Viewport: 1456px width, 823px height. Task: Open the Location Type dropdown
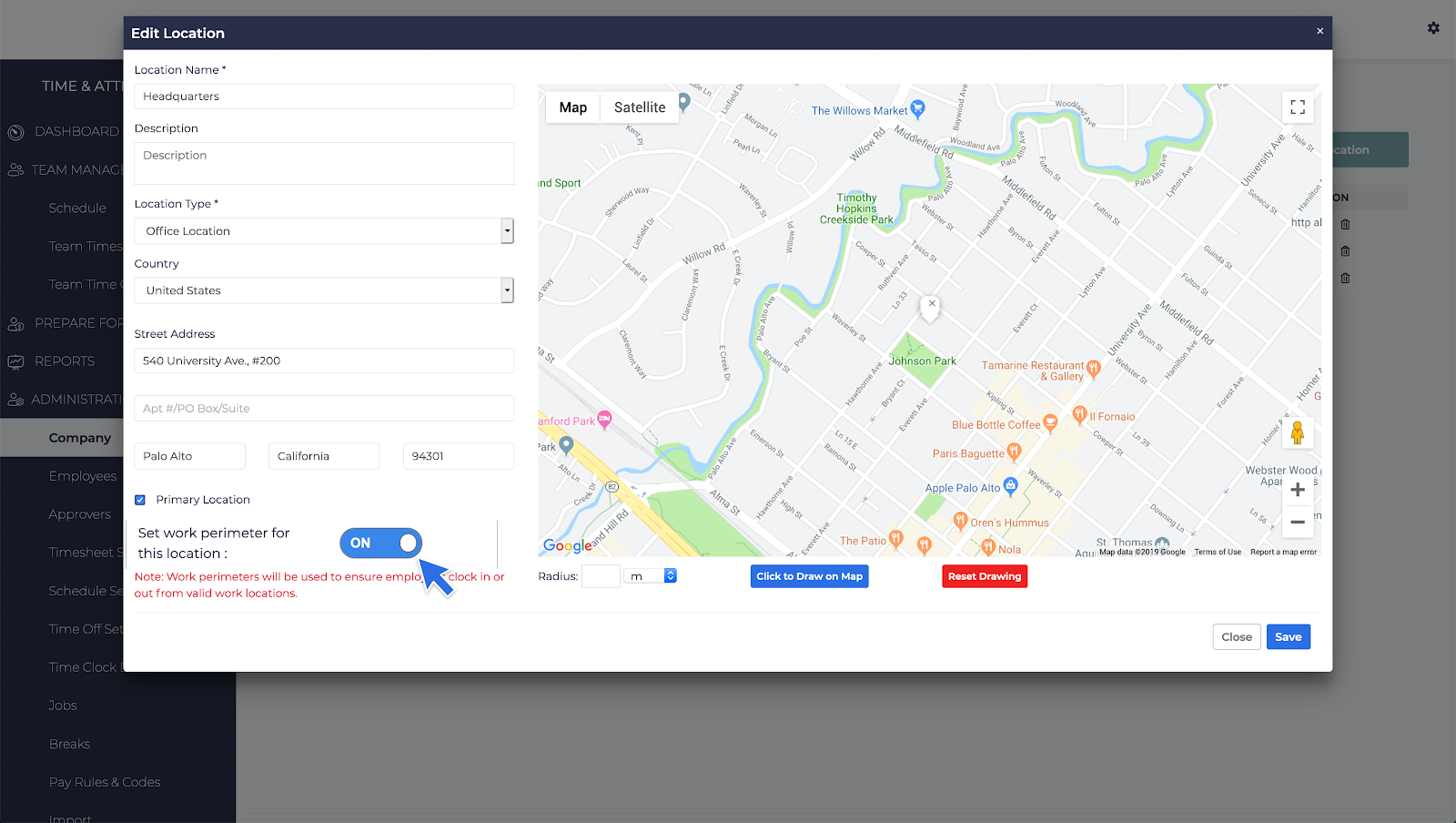(x=324, y=231)
